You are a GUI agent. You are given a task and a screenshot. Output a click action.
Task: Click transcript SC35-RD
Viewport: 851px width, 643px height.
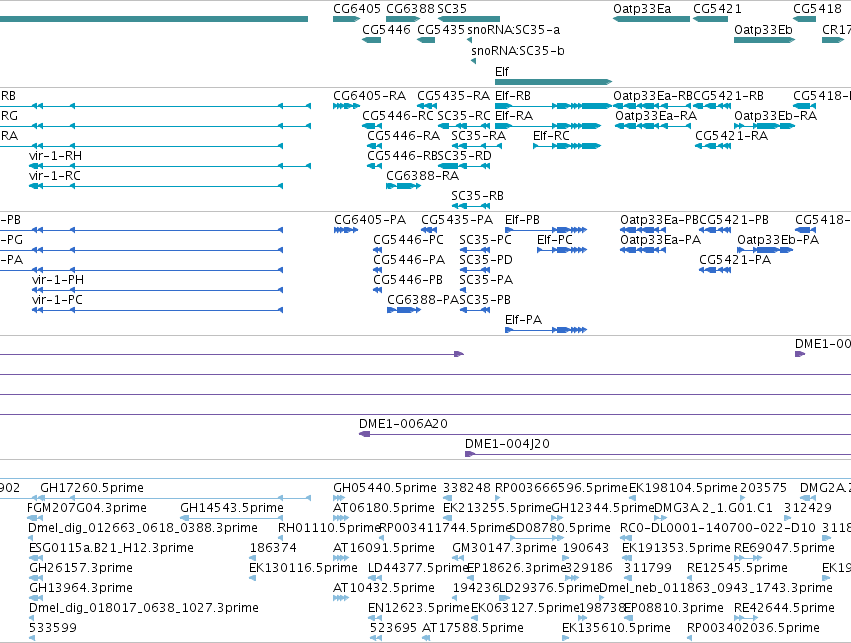tap(465, 156)
